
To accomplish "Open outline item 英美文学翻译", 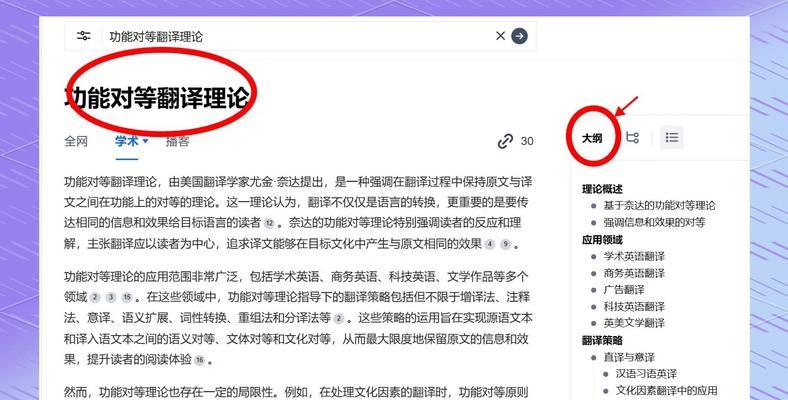I will [634, 323].
